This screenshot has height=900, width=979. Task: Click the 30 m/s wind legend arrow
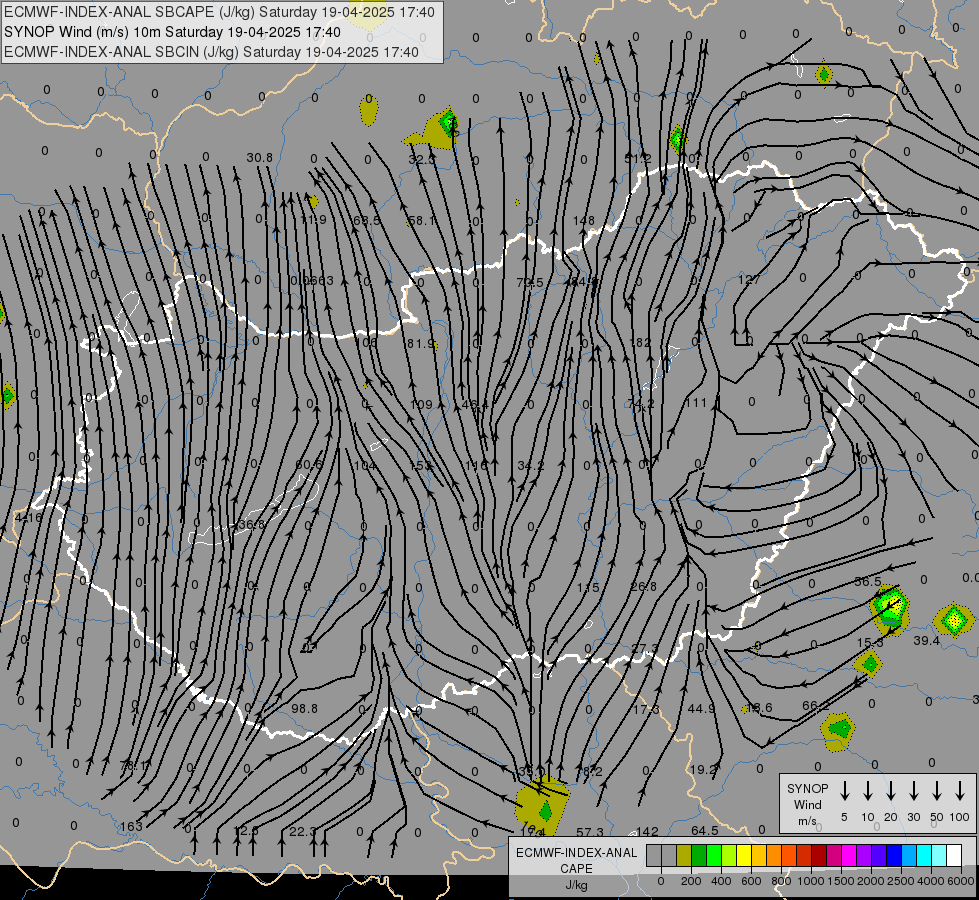[913, 791]
